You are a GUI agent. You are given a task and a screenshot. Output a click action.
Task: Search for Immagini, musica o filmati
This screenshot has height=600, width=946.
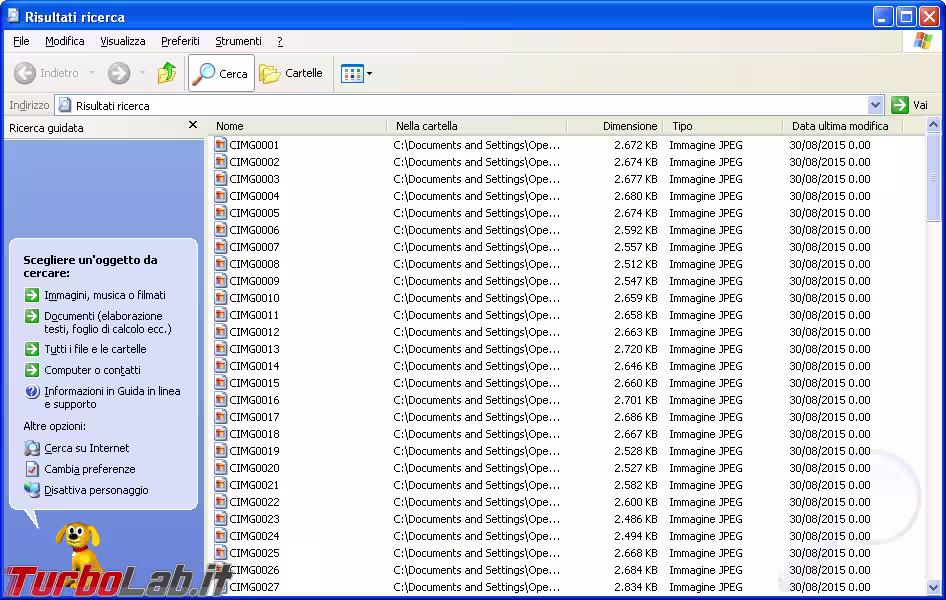tap(105, 295)
